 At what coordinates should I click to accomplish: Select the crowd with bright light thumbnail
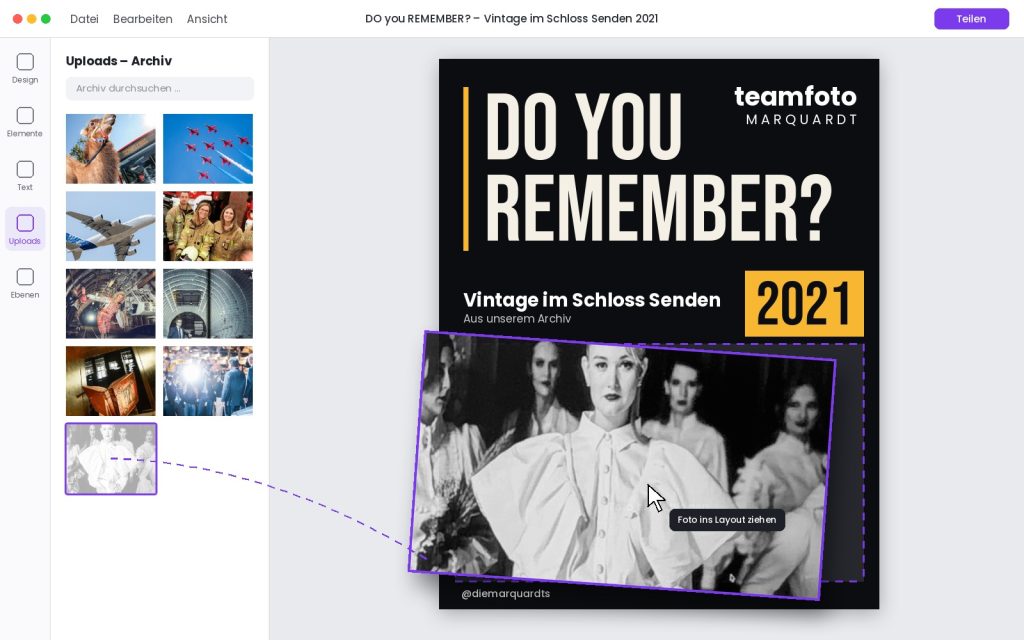click(208, 381)
